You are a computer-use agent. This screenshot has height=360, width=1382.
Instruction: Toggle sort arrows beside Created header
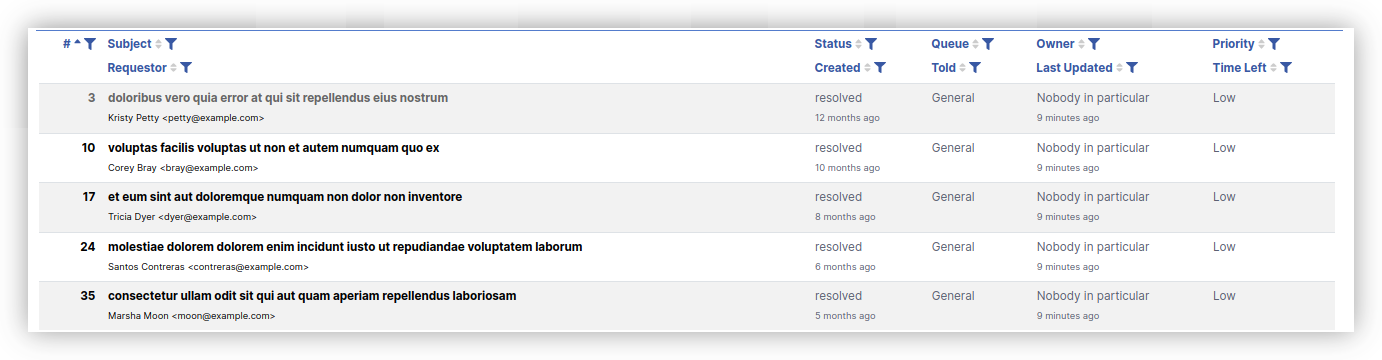[867, 68]
